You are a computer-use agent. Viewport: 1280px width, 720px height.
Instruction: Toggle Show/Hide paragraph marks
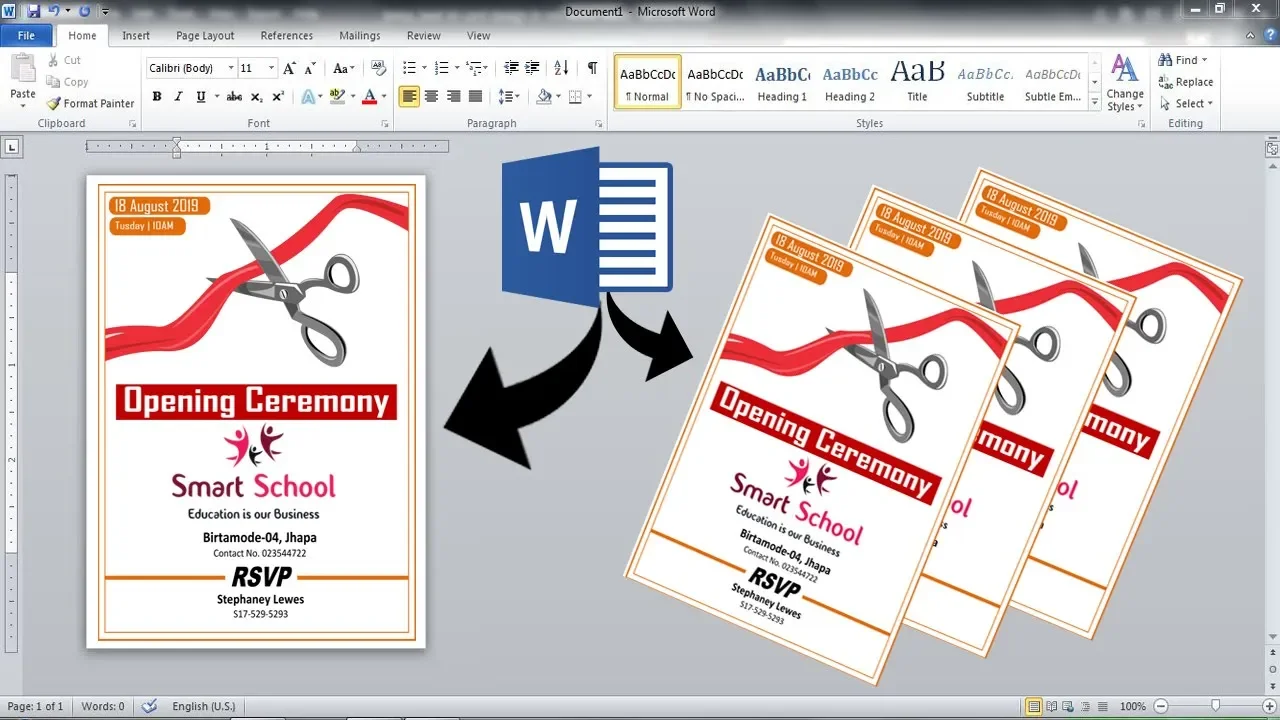tap(592, 68)
